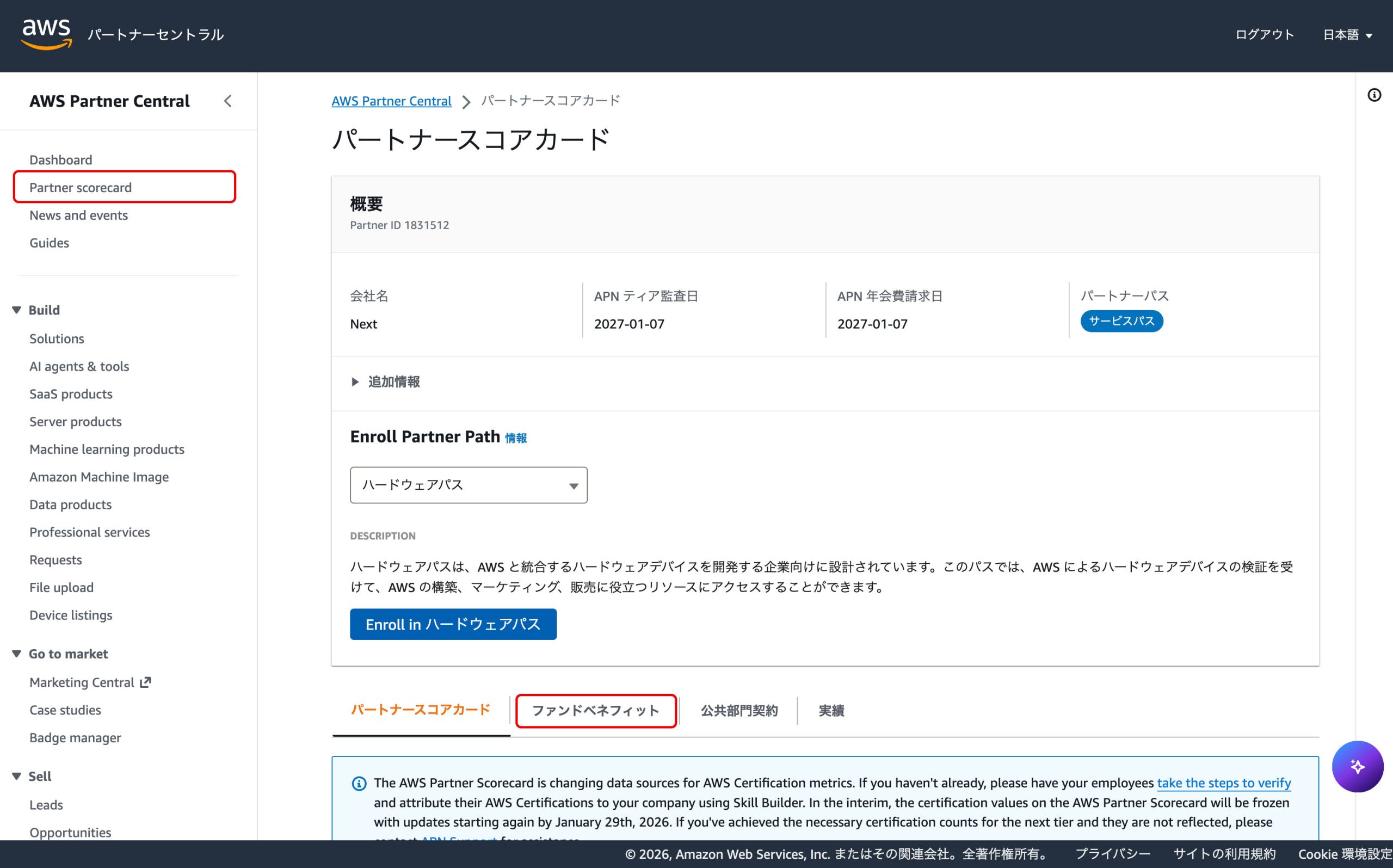Image resolution: width=1393 pixels, height=868 pixels.
Task: Collapse the Build section in the sidebar
Action: point(17,310)
